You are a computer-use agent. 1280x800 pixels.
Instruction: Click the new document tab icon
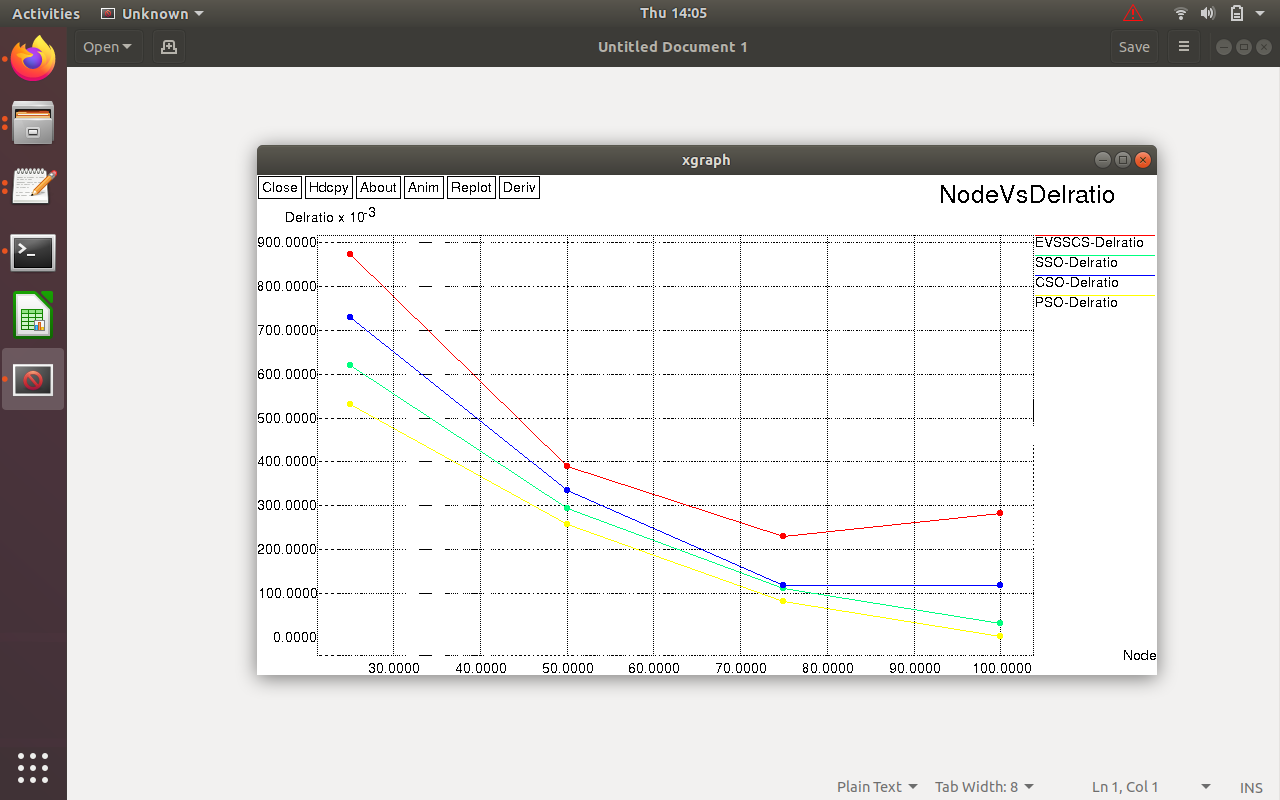tap(169, 47)
